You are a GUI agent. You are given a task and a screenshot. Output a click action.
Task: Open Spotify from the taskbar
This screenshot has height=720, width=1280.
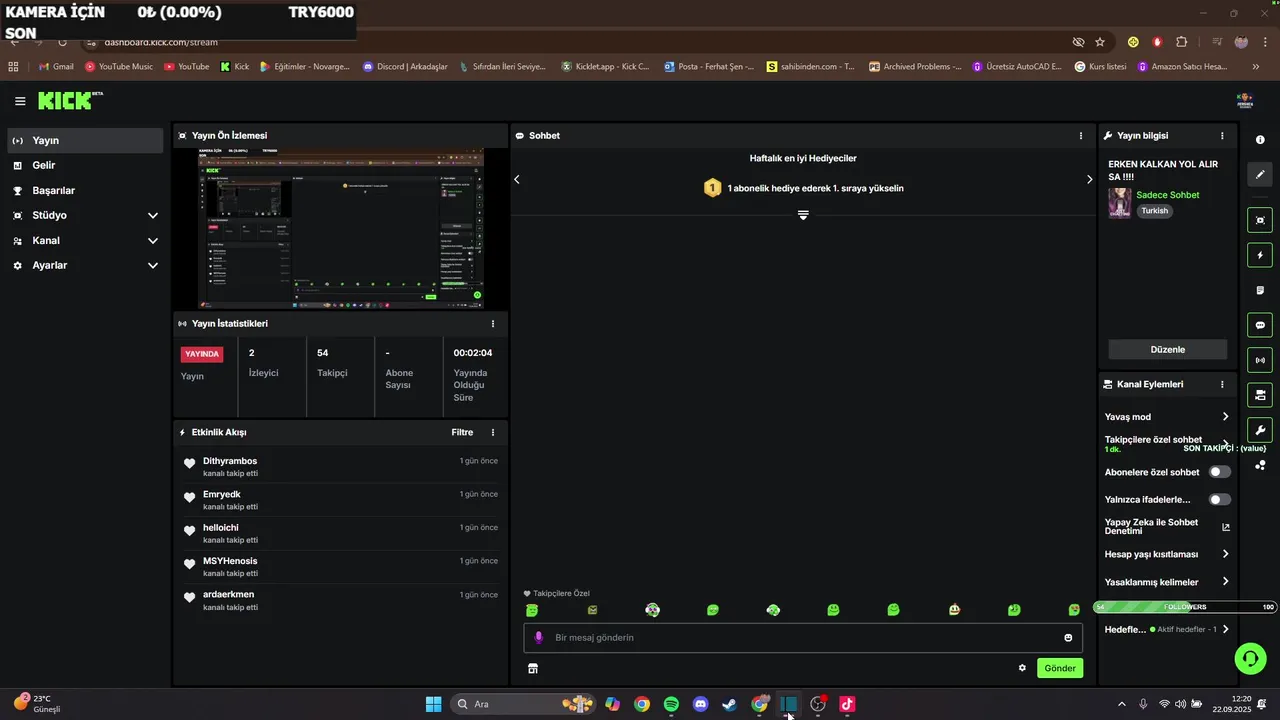(x=671, y=704)
